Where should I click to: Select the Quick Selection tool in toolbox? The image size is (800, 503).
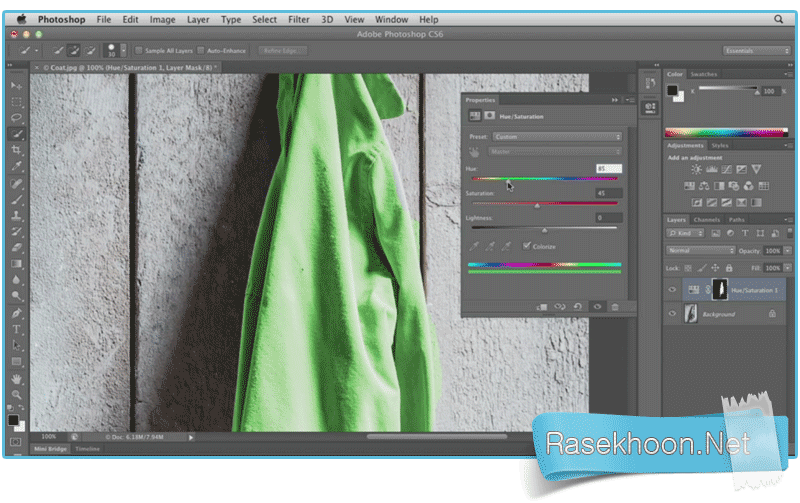click(16, 134)
